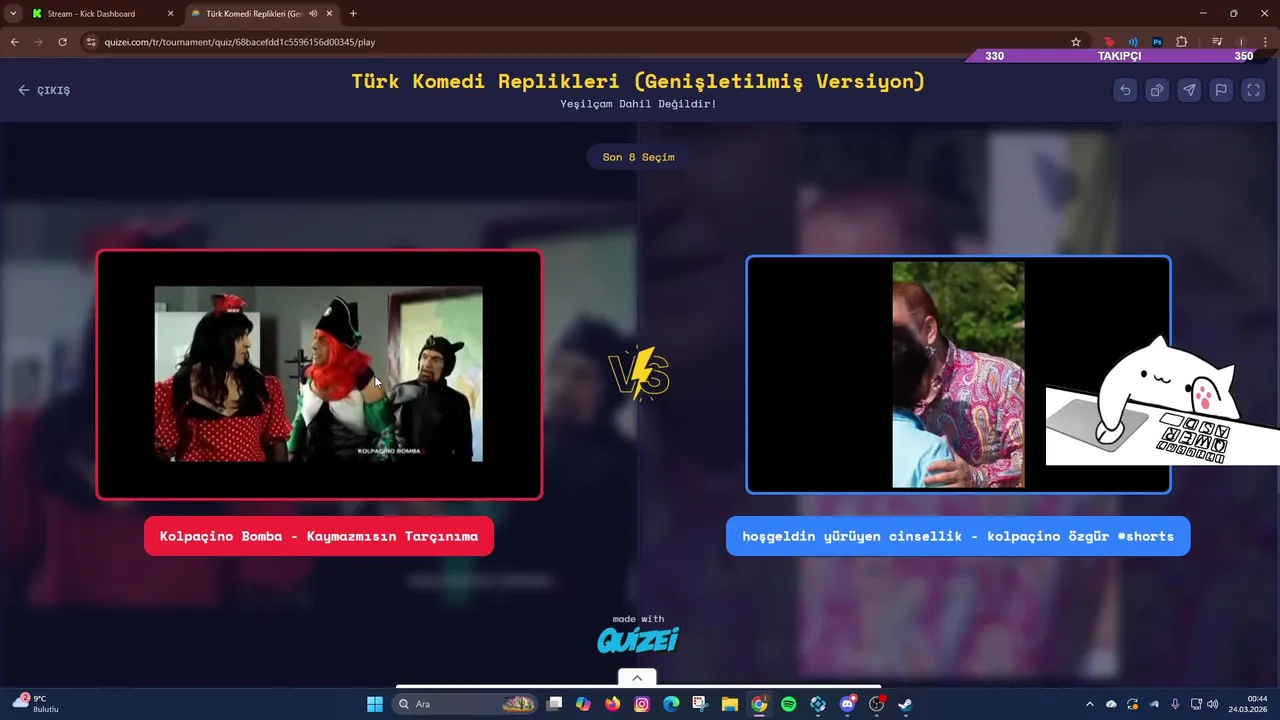Go back with ÇIKIŞ exit arrow

click(x=44, y=90)
